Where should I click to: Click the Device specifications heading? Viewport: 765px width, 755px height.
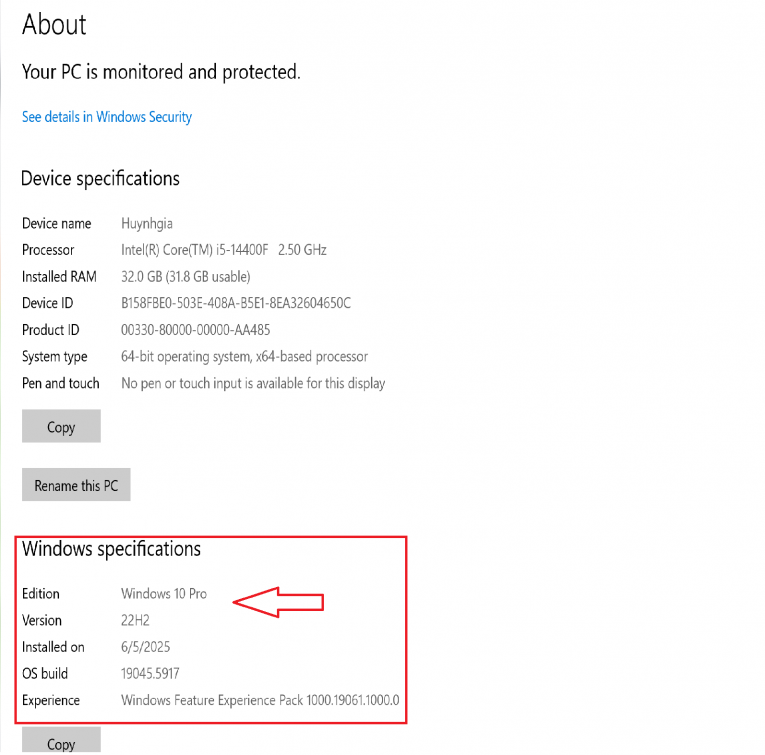click(101, 179)
